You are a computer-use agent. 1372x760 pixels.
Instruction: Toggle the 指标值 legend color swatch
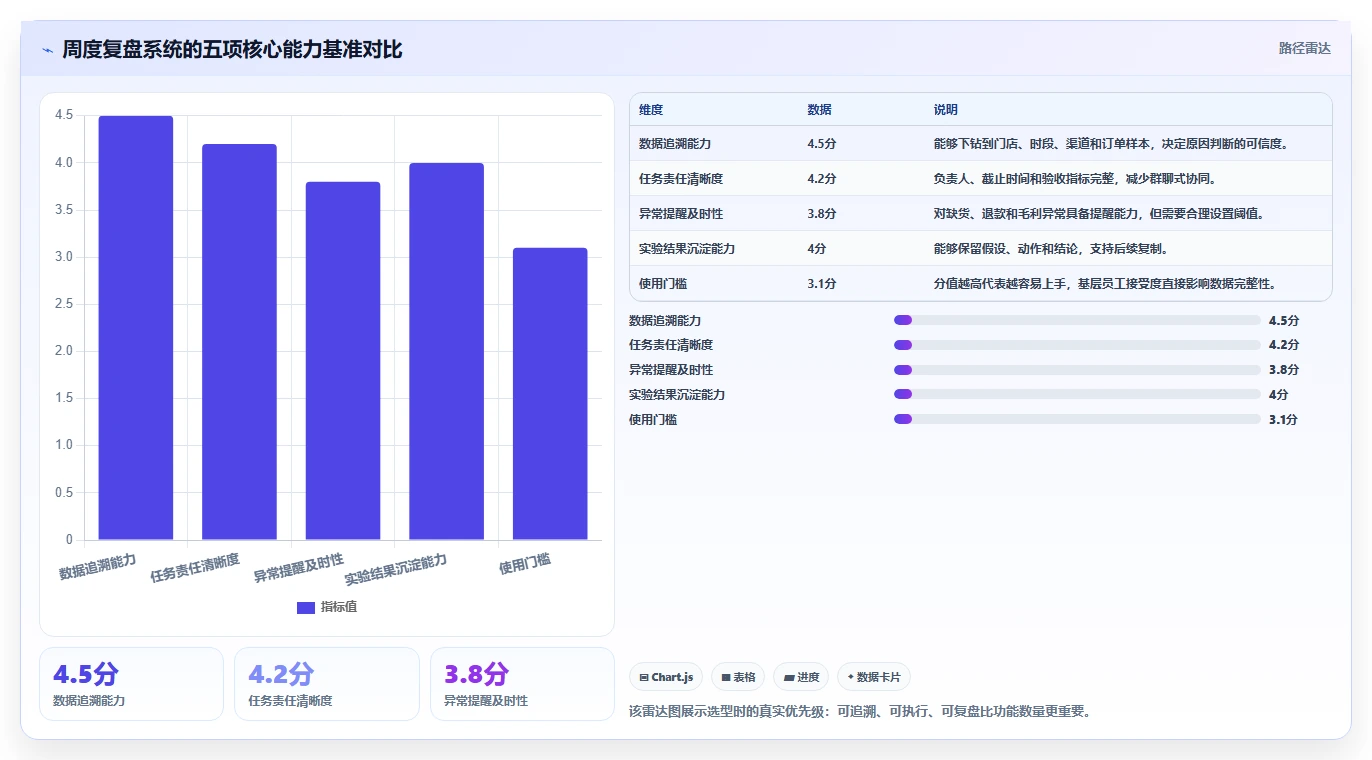point(306,607)
